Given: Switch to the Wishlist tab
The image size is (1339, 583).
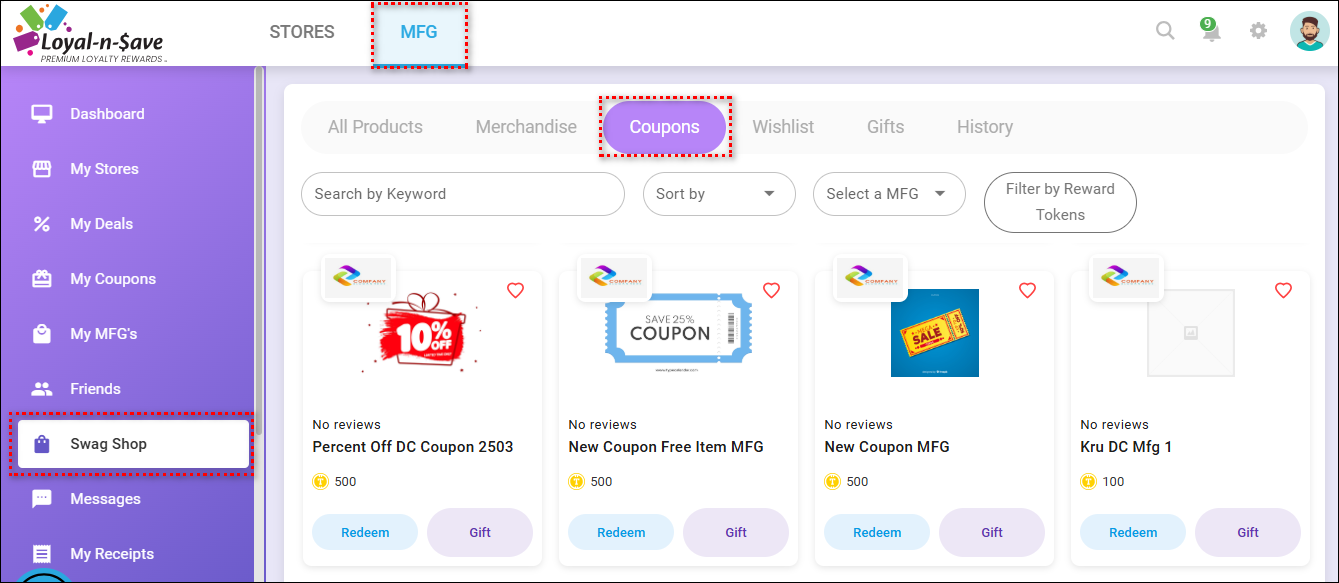Looking at the screenshot, I should click(783, 127).
